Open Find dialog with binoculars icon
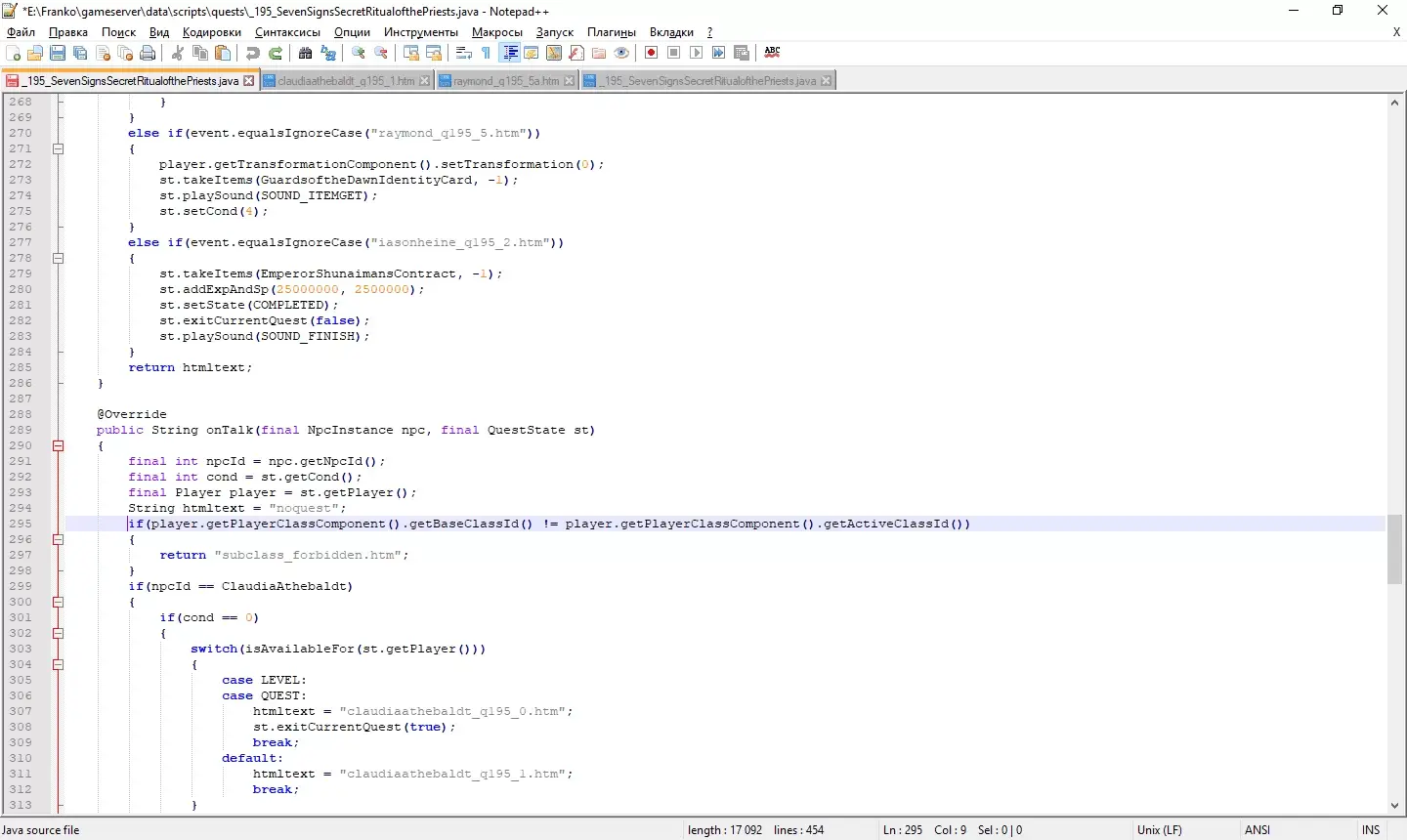Viewport: 1407px width, 840px height. [x=305, y=53]
